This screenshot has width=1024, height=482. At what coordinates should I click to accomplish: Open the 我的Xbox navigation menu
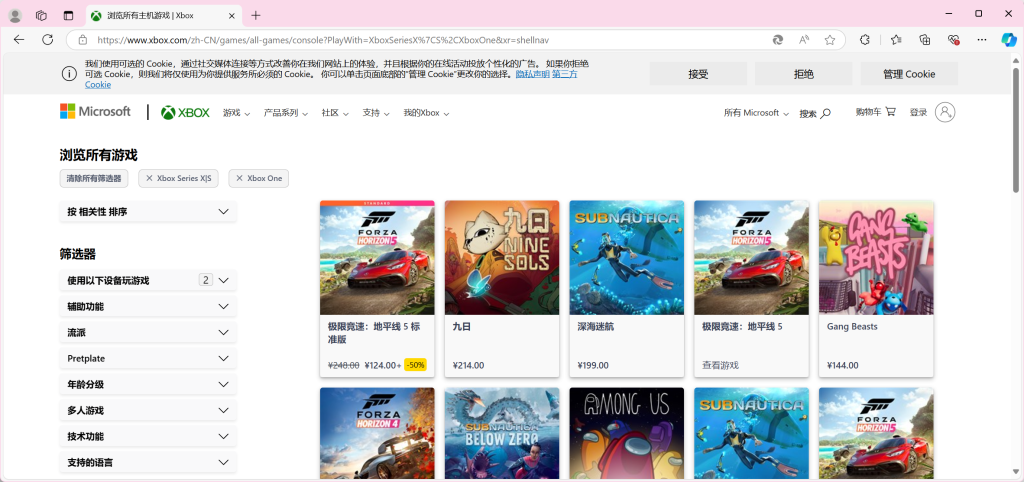(x=426, y=113)
